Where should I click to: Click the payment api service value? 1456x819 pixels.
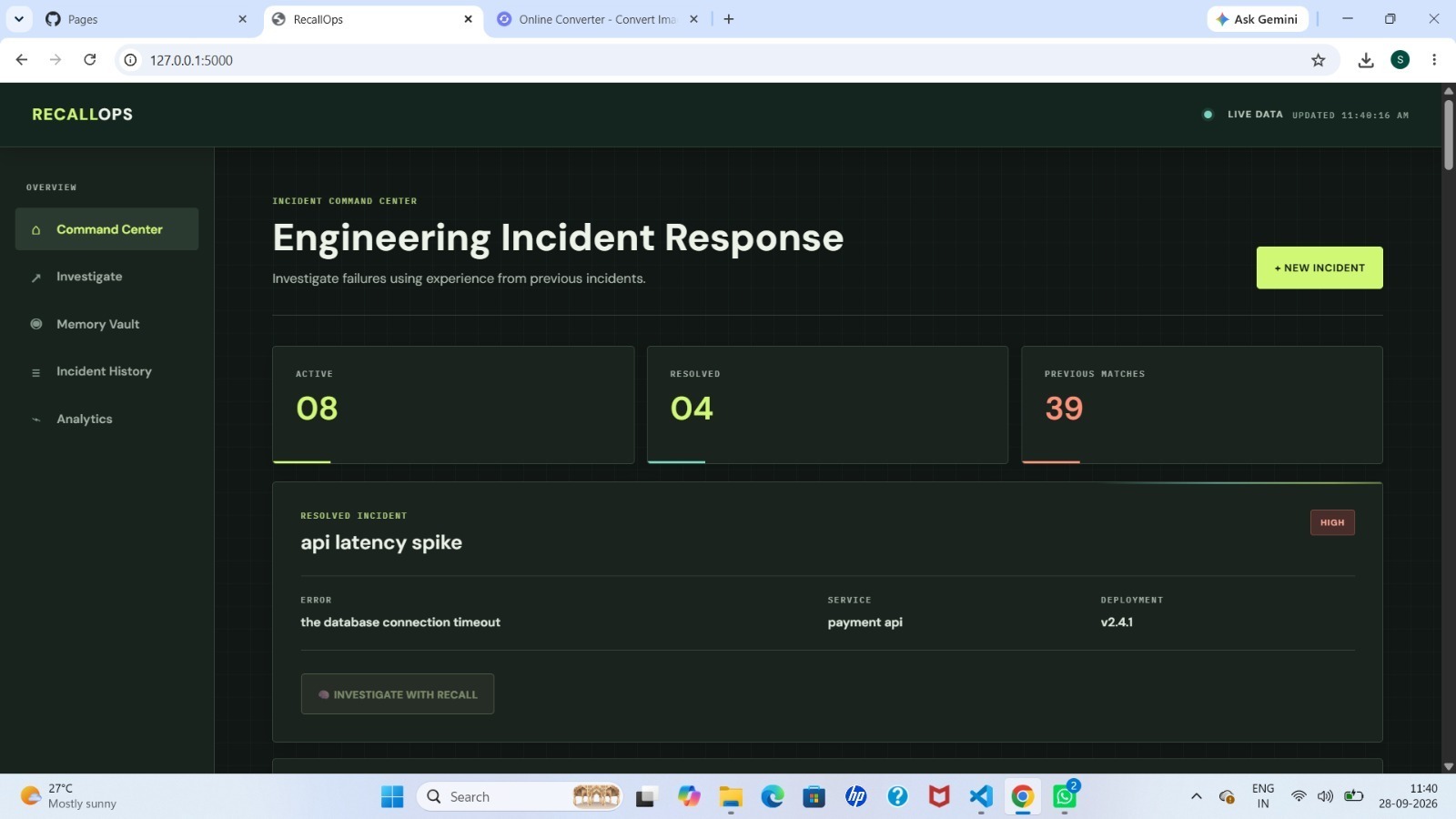pyautogui.click(x=864, y=622)
